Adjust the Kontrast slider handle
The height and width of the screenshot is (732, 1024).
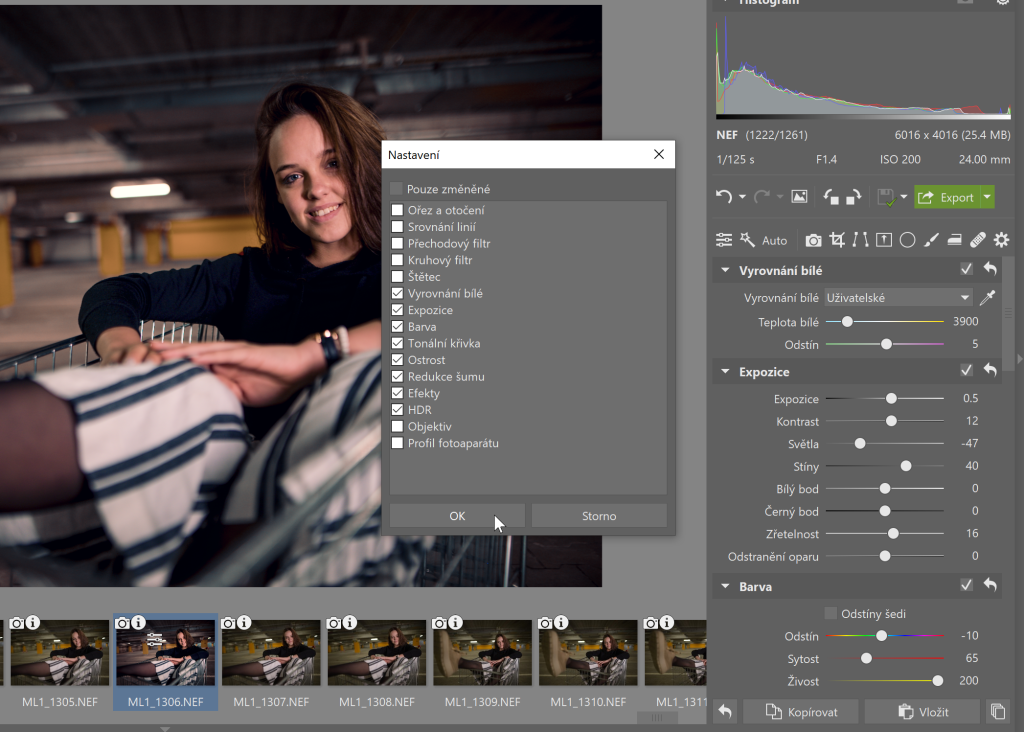(891, 421)
